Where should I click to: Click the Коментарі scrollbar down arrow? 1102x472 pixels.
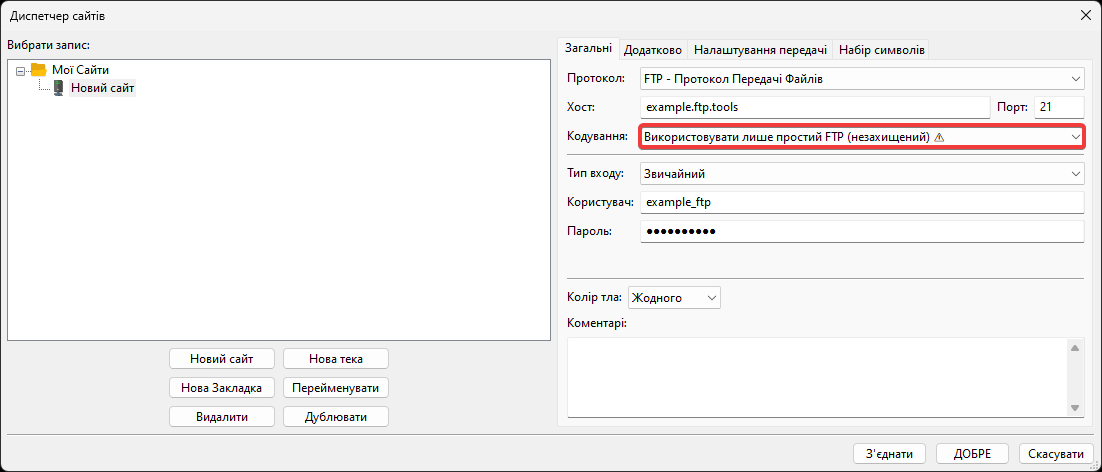click(1075, 407)
